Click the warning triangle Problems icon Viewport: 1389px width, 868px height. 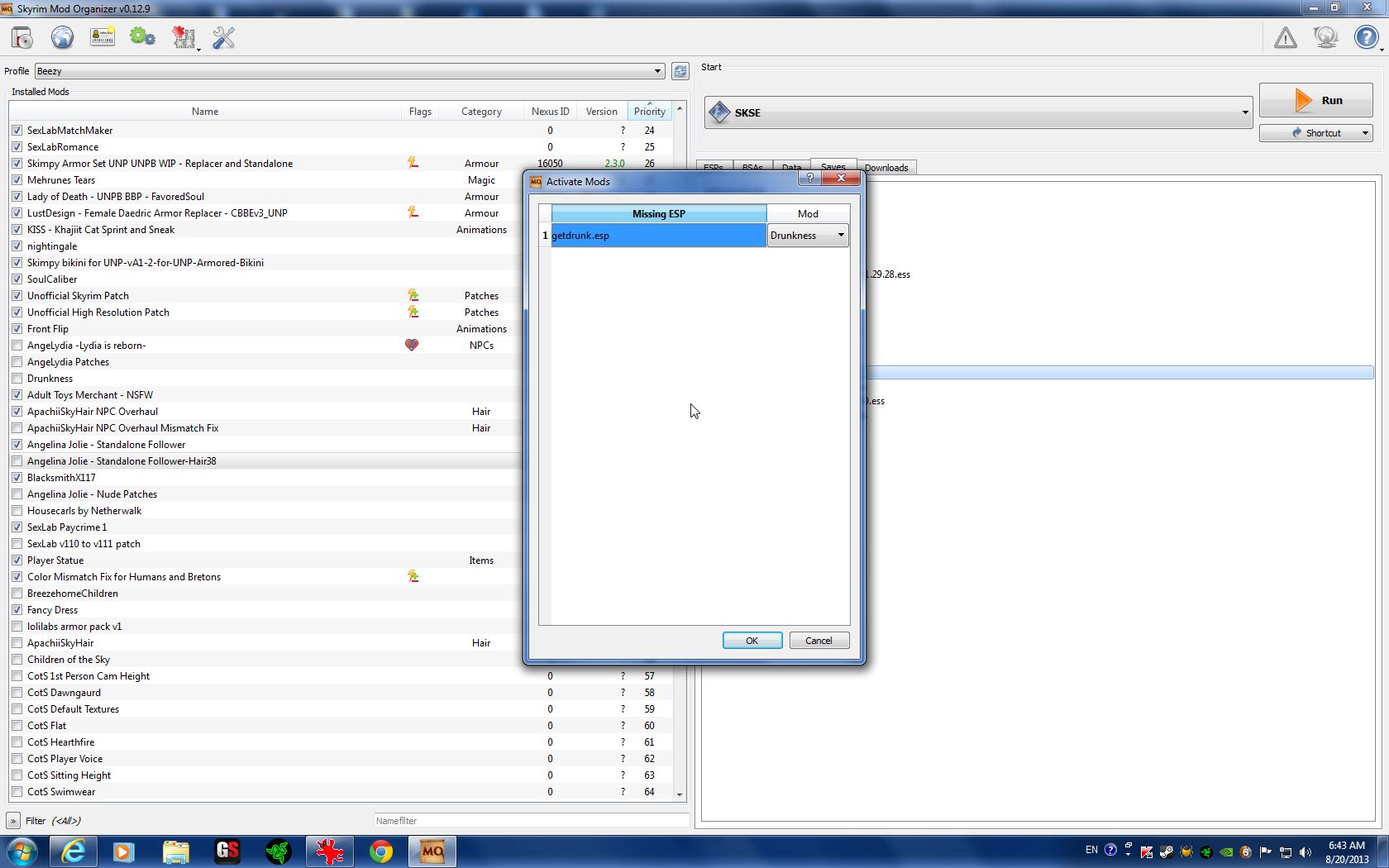pos(1285,38)
